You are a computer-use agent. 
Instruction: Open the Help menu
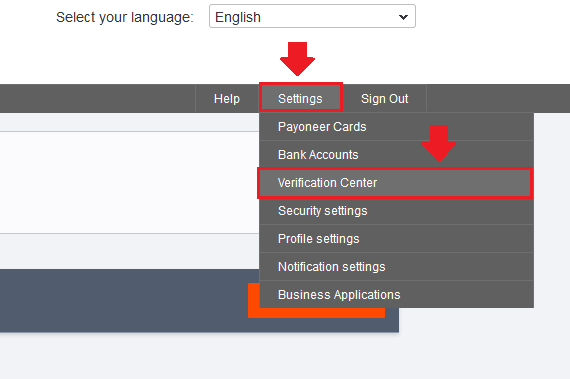(x=227, y=98)
